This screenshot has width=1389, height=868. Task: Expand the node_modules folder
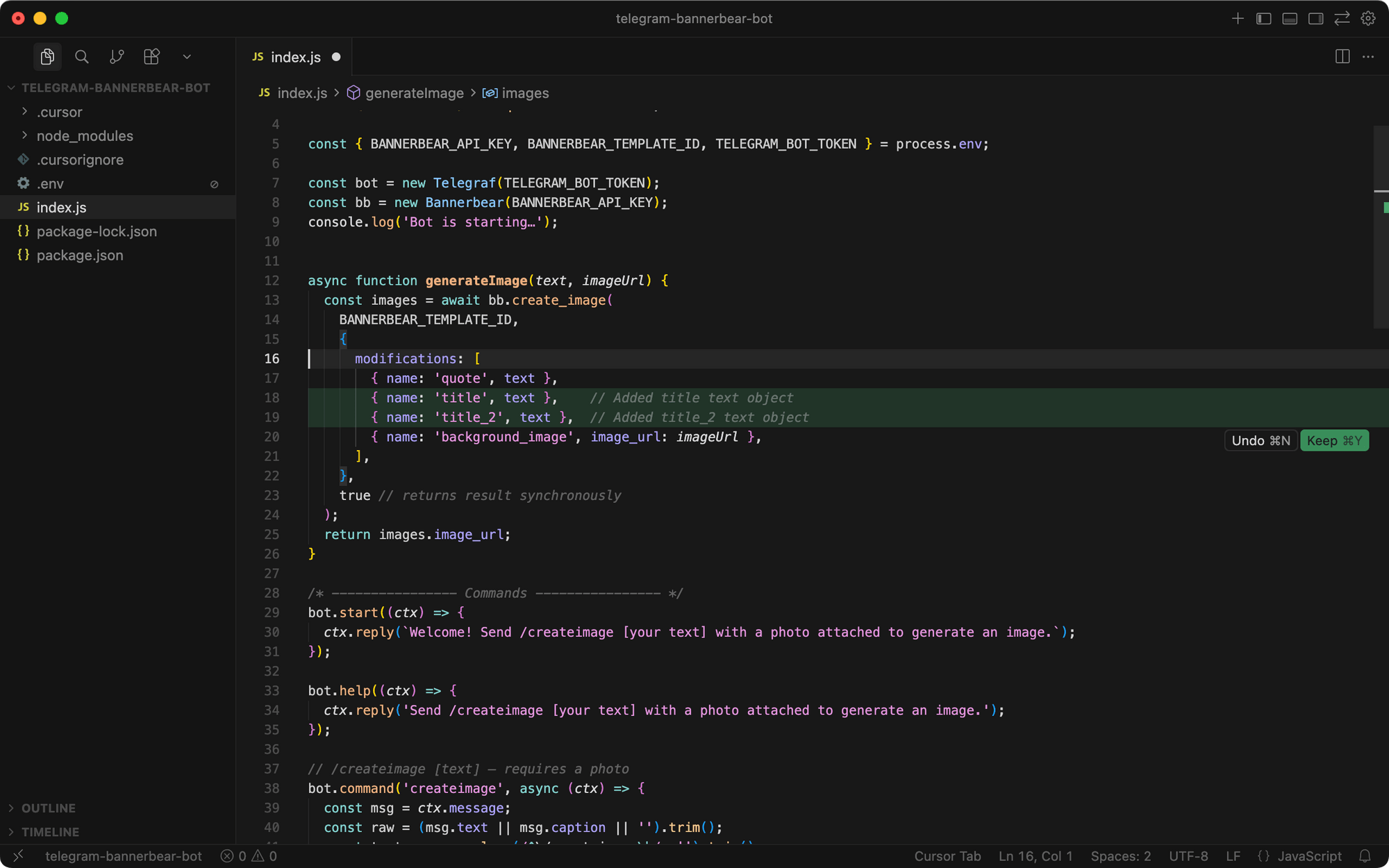coord(85,135)
